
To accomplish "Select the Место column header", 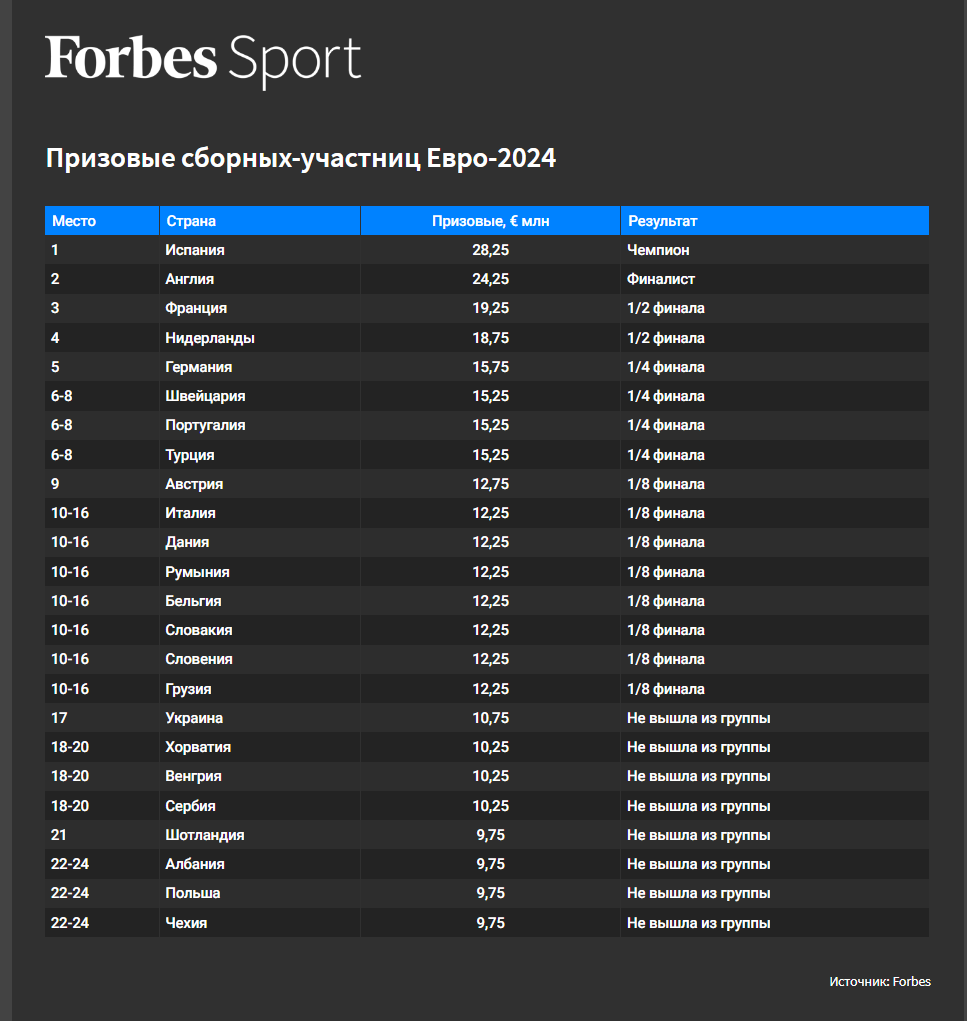I will click(x=102, y=221).
